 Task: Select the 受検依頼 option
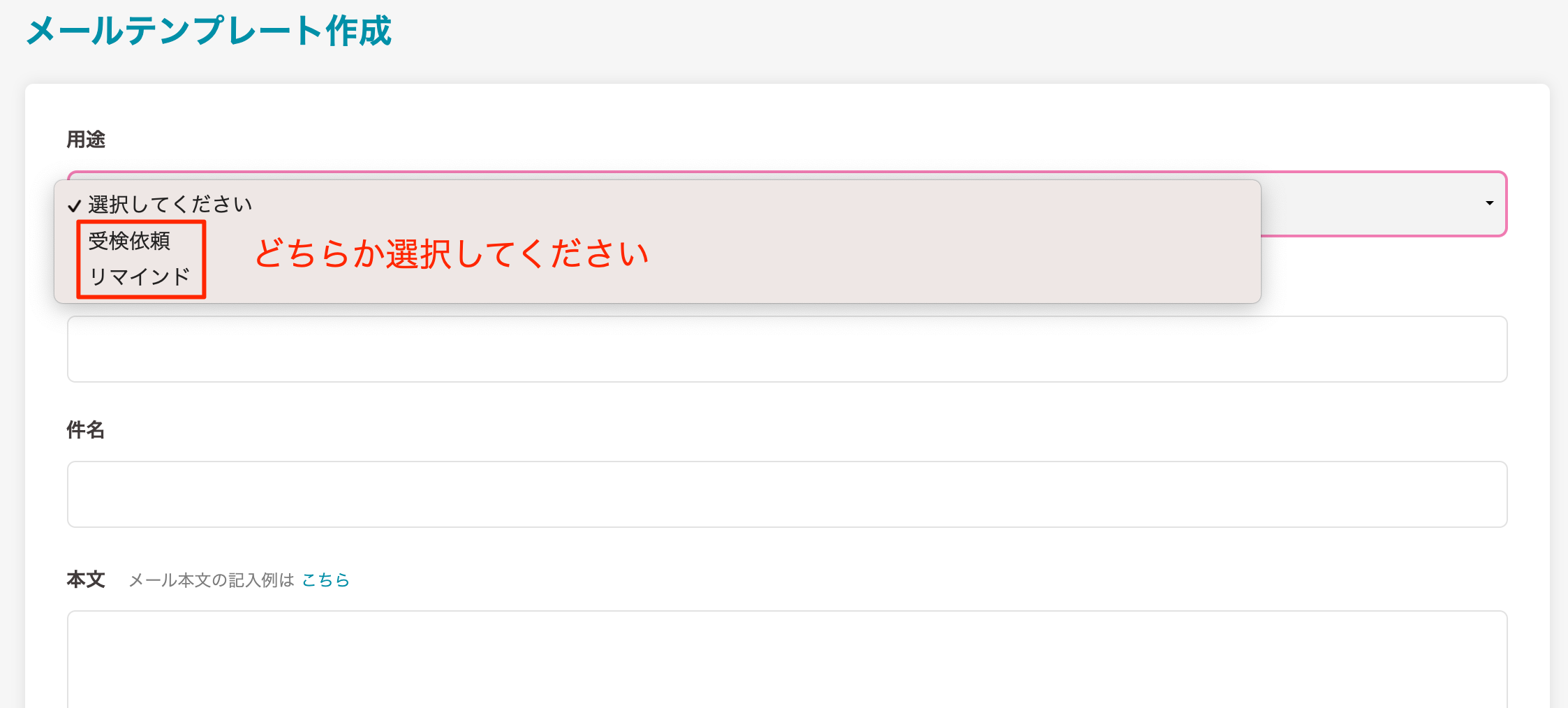[x=130, y=241]
